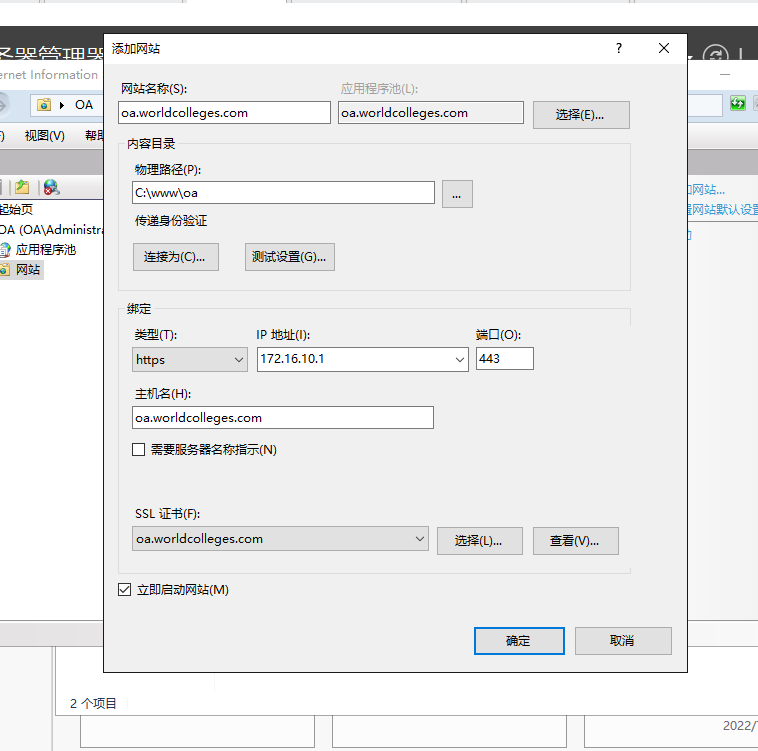This screenshot has height=751, width=758.
Task: Close the Add Website dialog
Action: click(x=664, y=48)
